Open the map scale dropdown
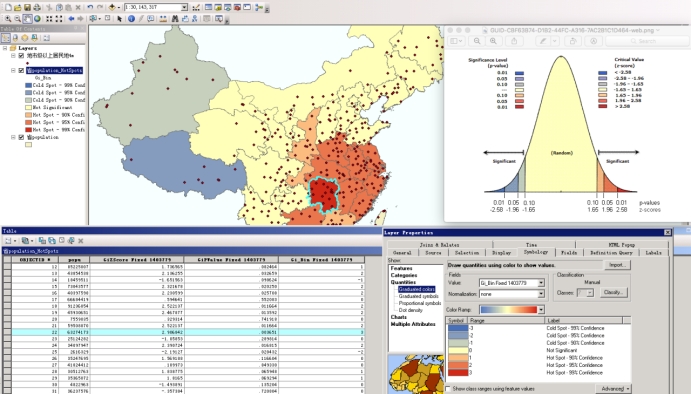This screenshot has width=691, height=394. pos(184,7)
